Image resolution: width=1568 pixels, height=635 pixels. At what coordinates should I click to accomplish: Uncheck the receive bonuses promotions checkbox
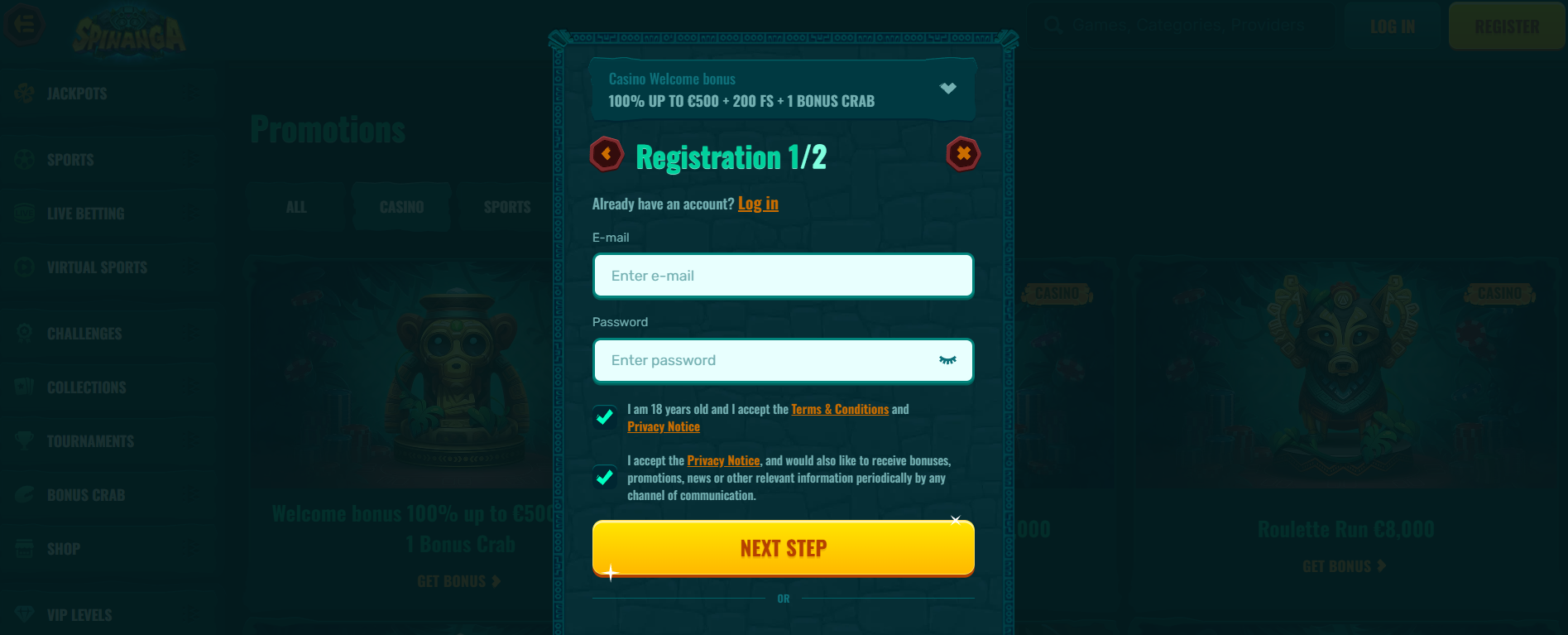pos(605,478)
